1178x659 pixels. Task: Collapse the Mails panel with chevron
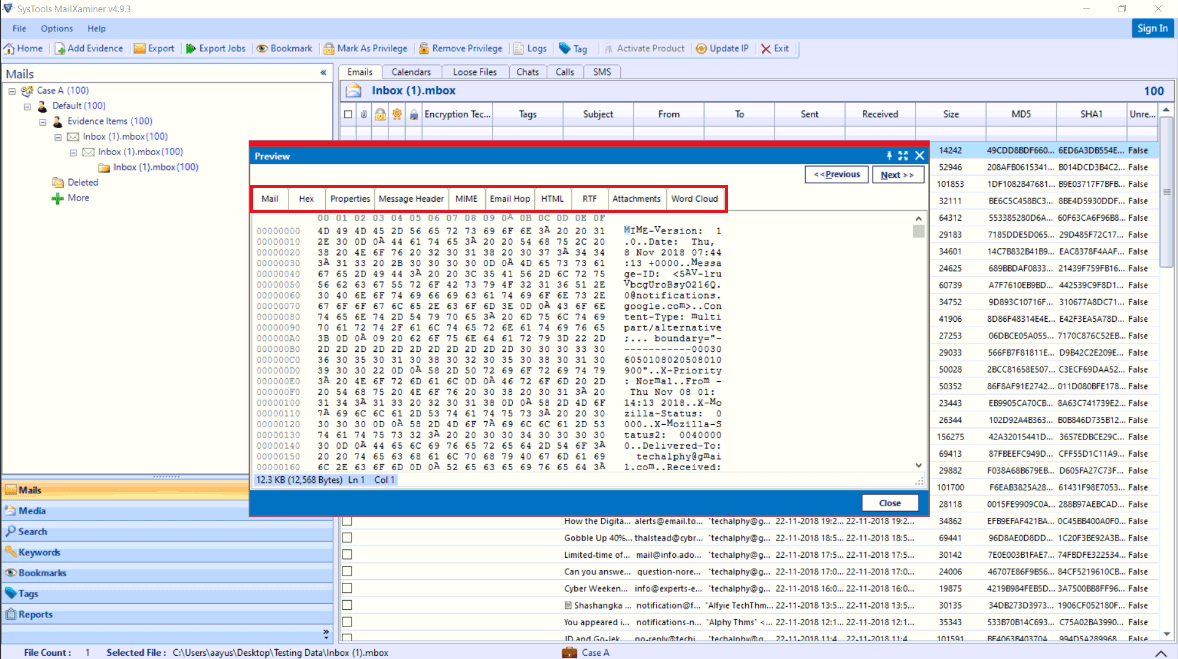pos(324,74)
